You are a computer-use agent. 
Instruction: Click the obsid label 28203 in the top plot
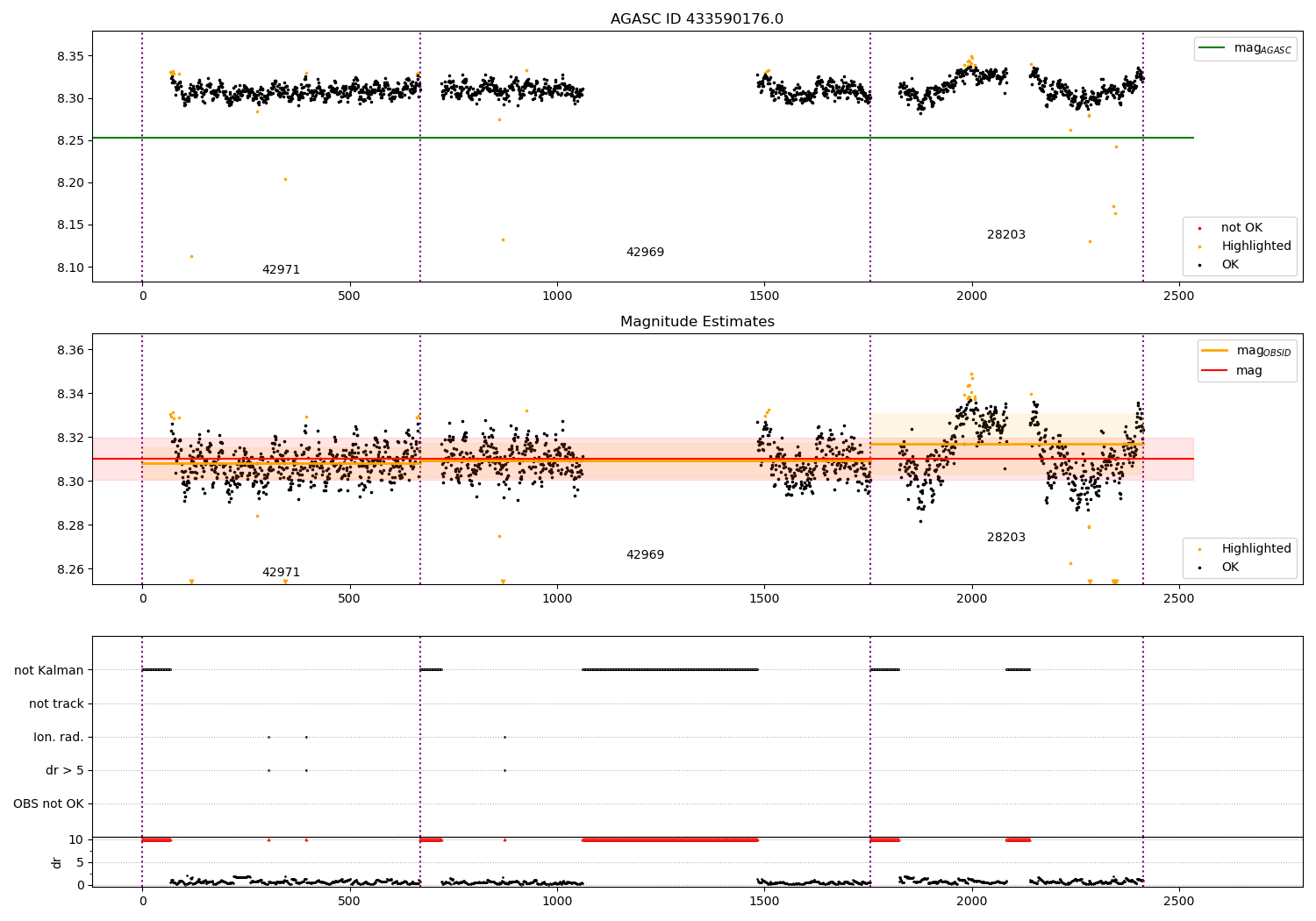tap(1006, 234)
